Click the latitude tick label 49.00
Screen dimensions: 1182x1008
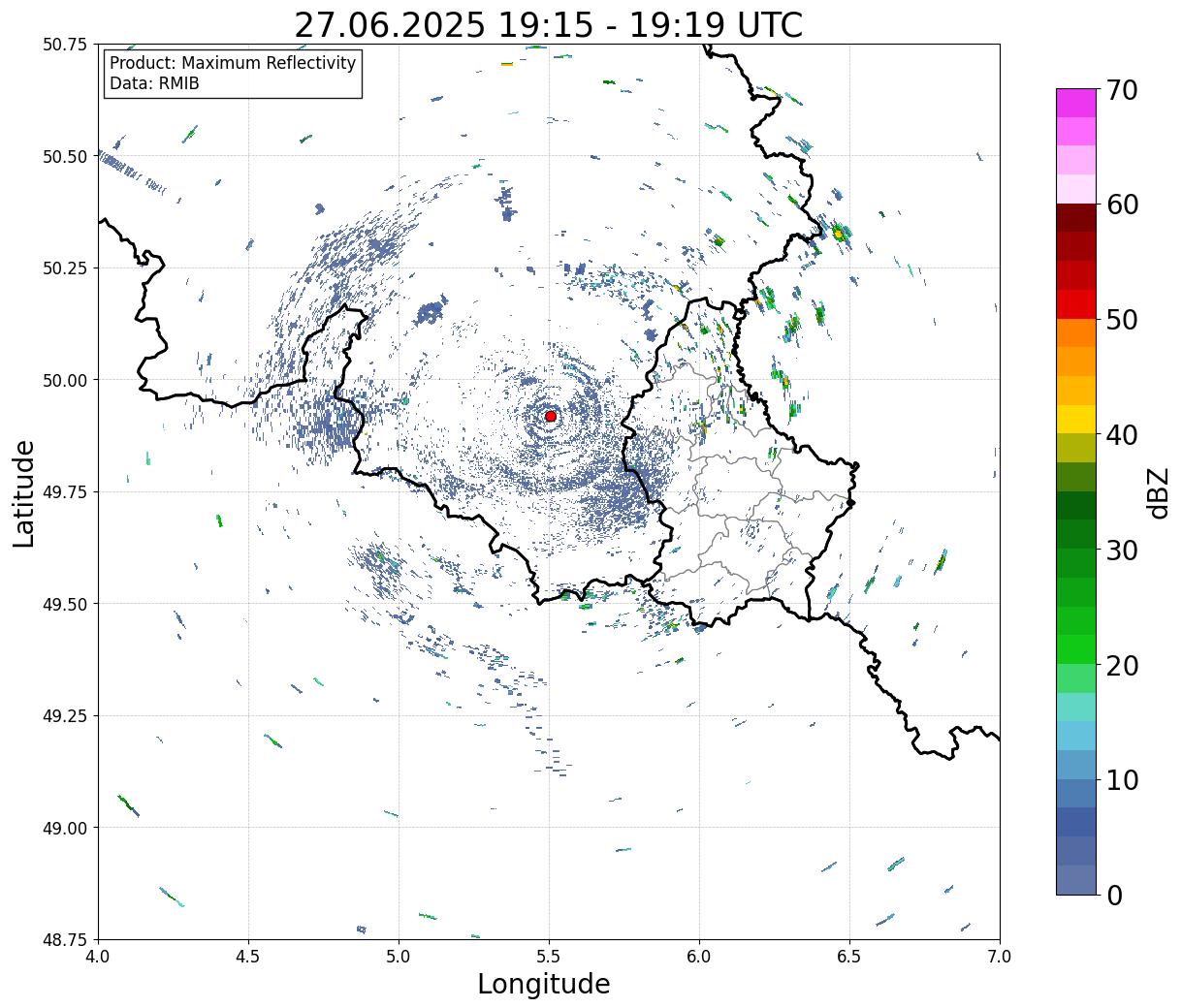[x=65, y=828]
